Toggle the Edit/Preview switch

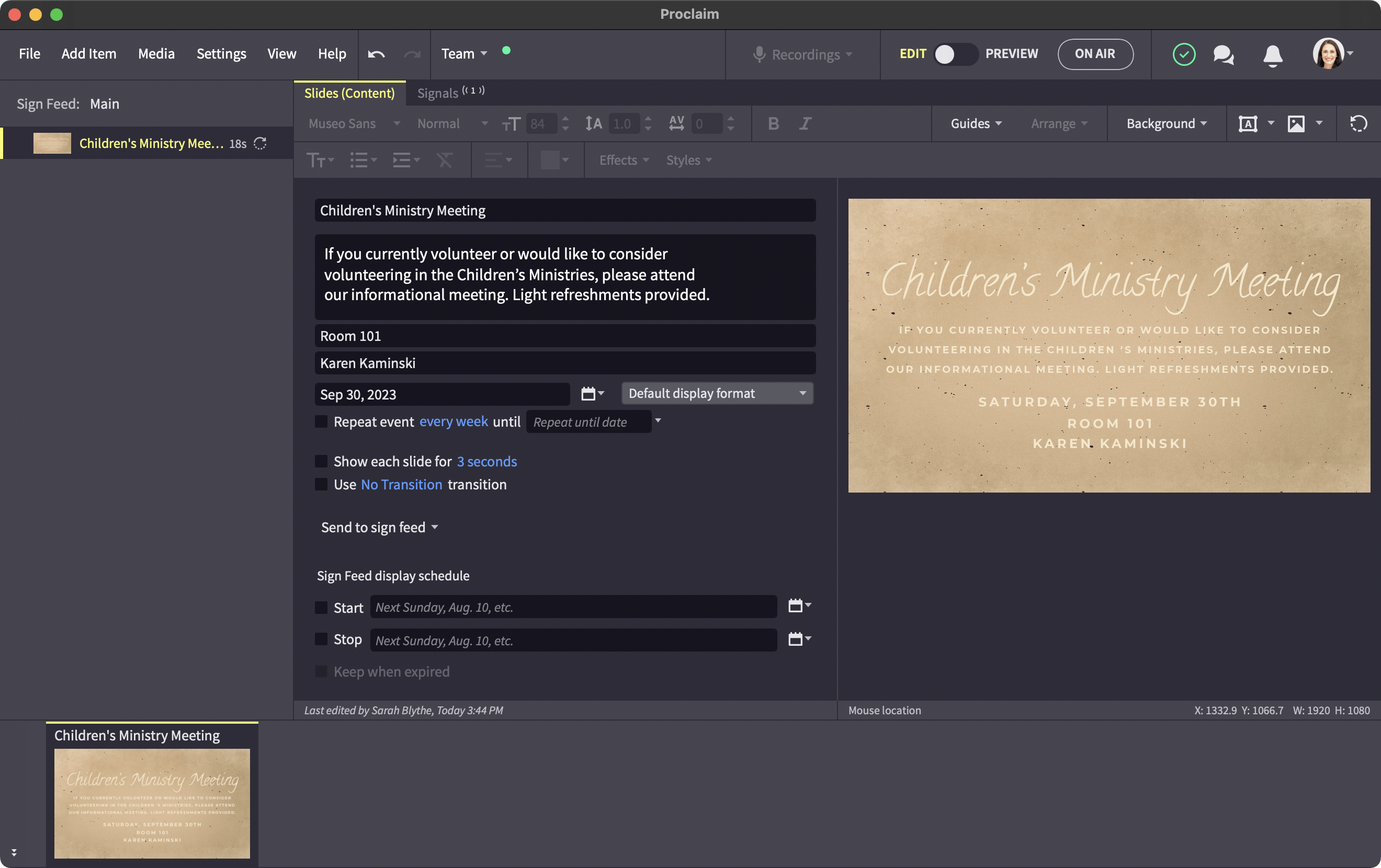pos(955,54)
